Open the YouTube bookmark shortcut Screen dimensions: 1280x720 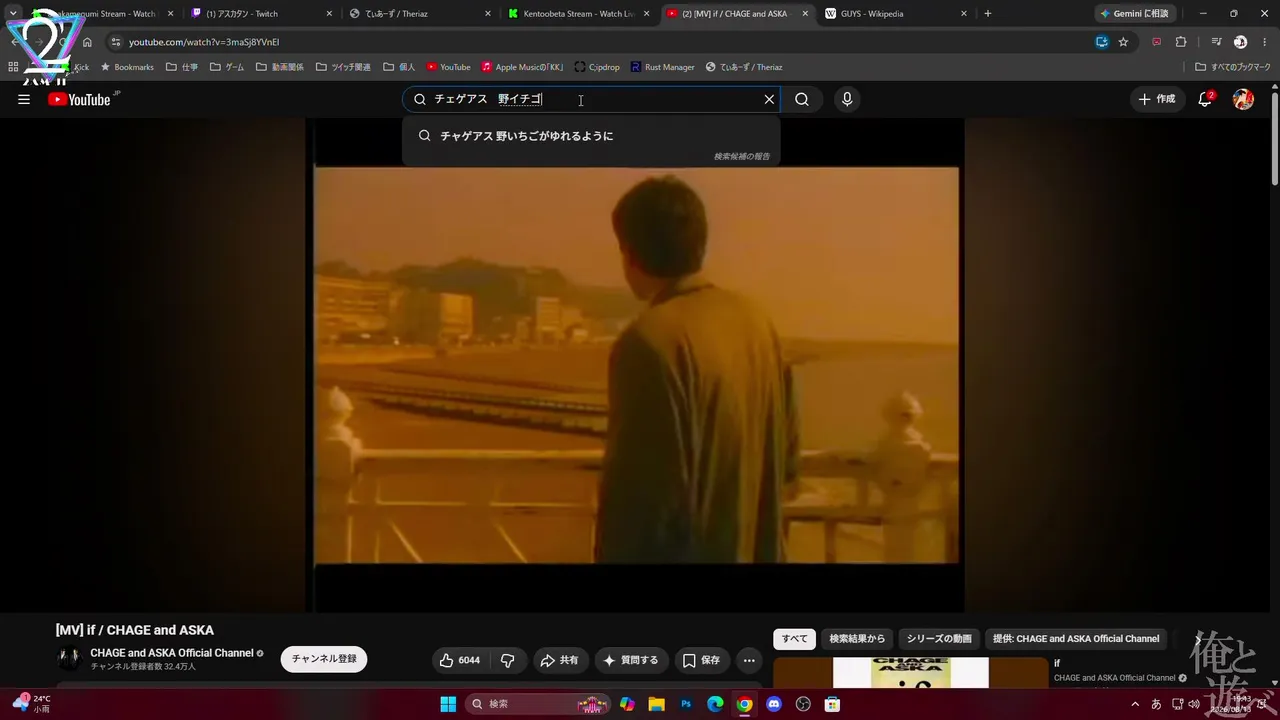[x=448, y=67]
